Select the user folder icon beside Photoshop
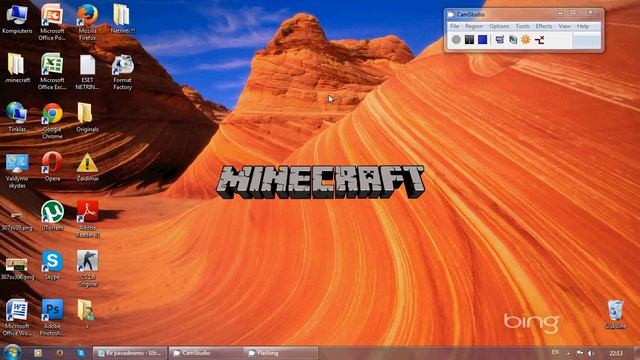The height and width of the screenshot is (360, 640). point(87,314)
